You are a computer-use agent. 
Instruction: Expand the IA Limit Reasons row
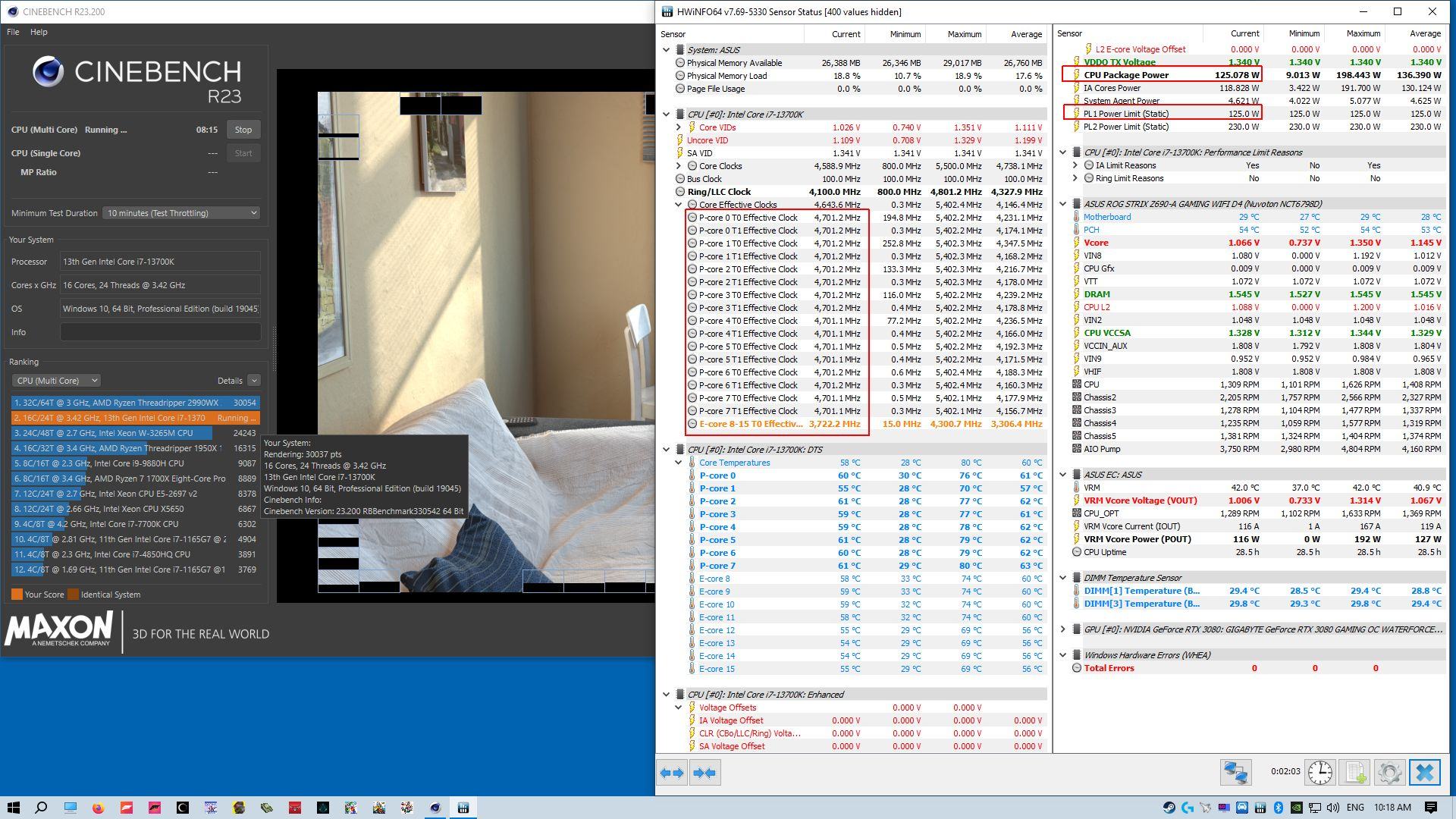tap(1075, 165)
